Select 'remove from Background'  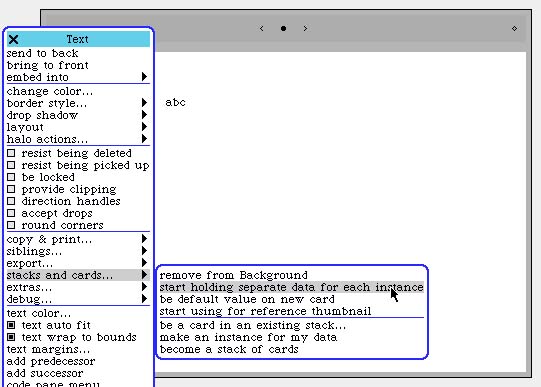(292, 275)
